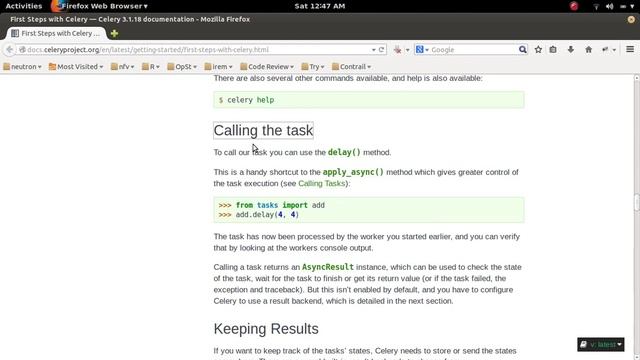Reload the page with the refresh icon
This screenshot has height=360, width=640.
(x=382, y=49)
